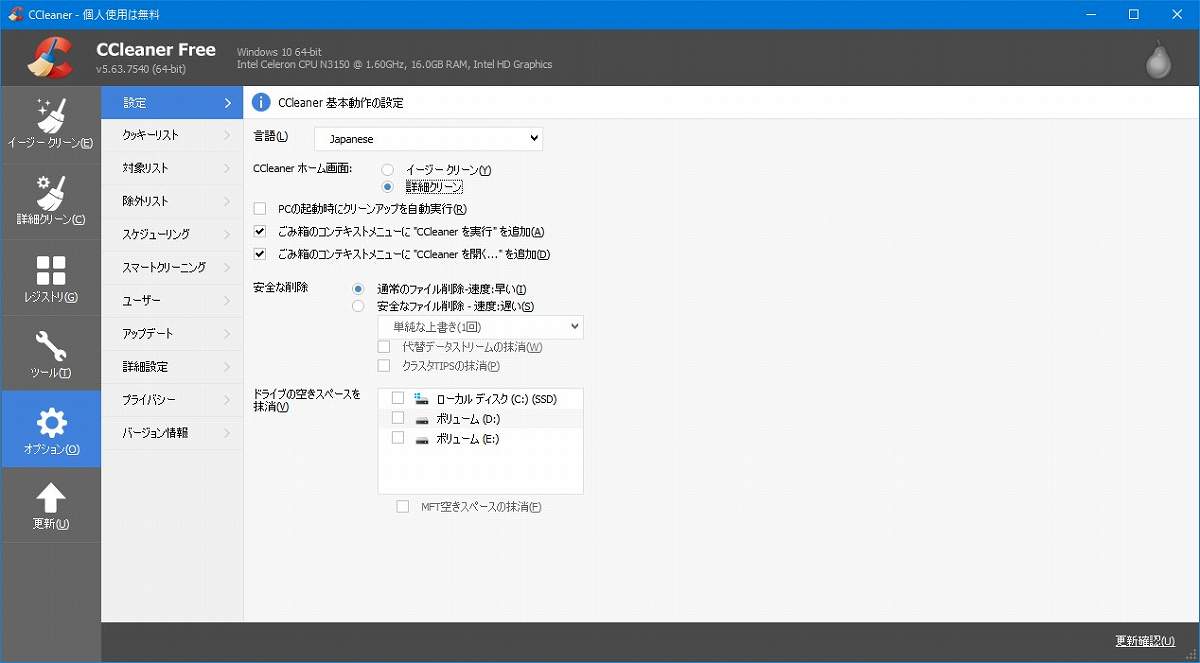Click the CCleaner title bar app icon
Image resolution: width=1200 pixels, height=663 pixels.
(15, 14)
